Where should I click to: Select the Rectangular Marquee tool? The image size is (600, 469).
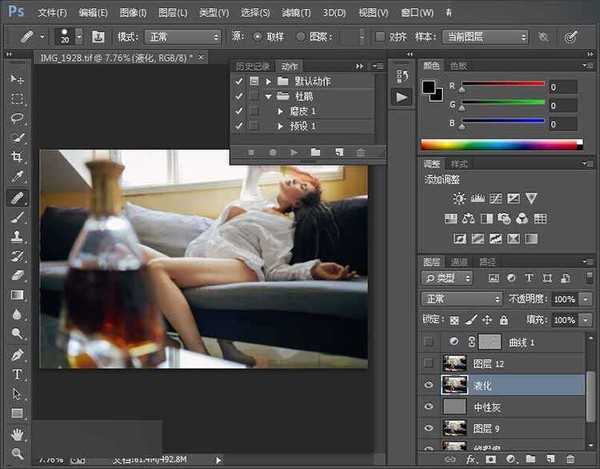[17, 99]
